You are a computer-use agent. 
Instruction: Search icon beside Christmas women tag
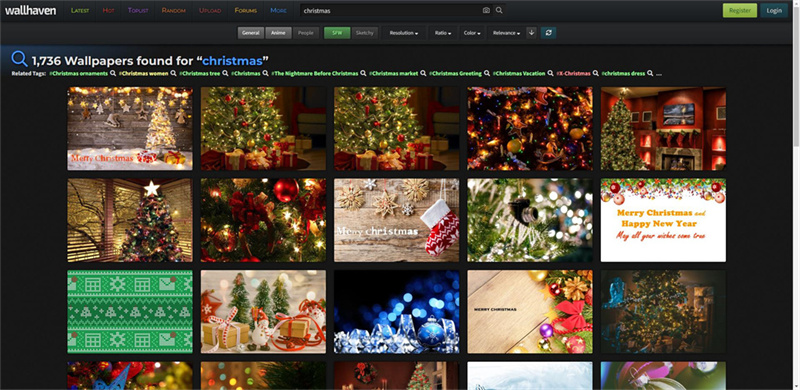[x=173, y=74]
